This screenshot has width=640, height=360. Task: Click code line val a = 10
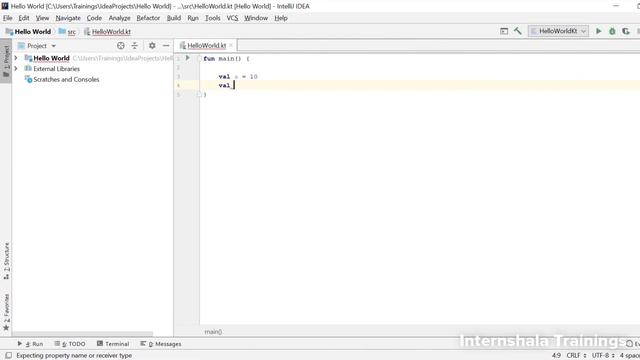pos(238,76)
